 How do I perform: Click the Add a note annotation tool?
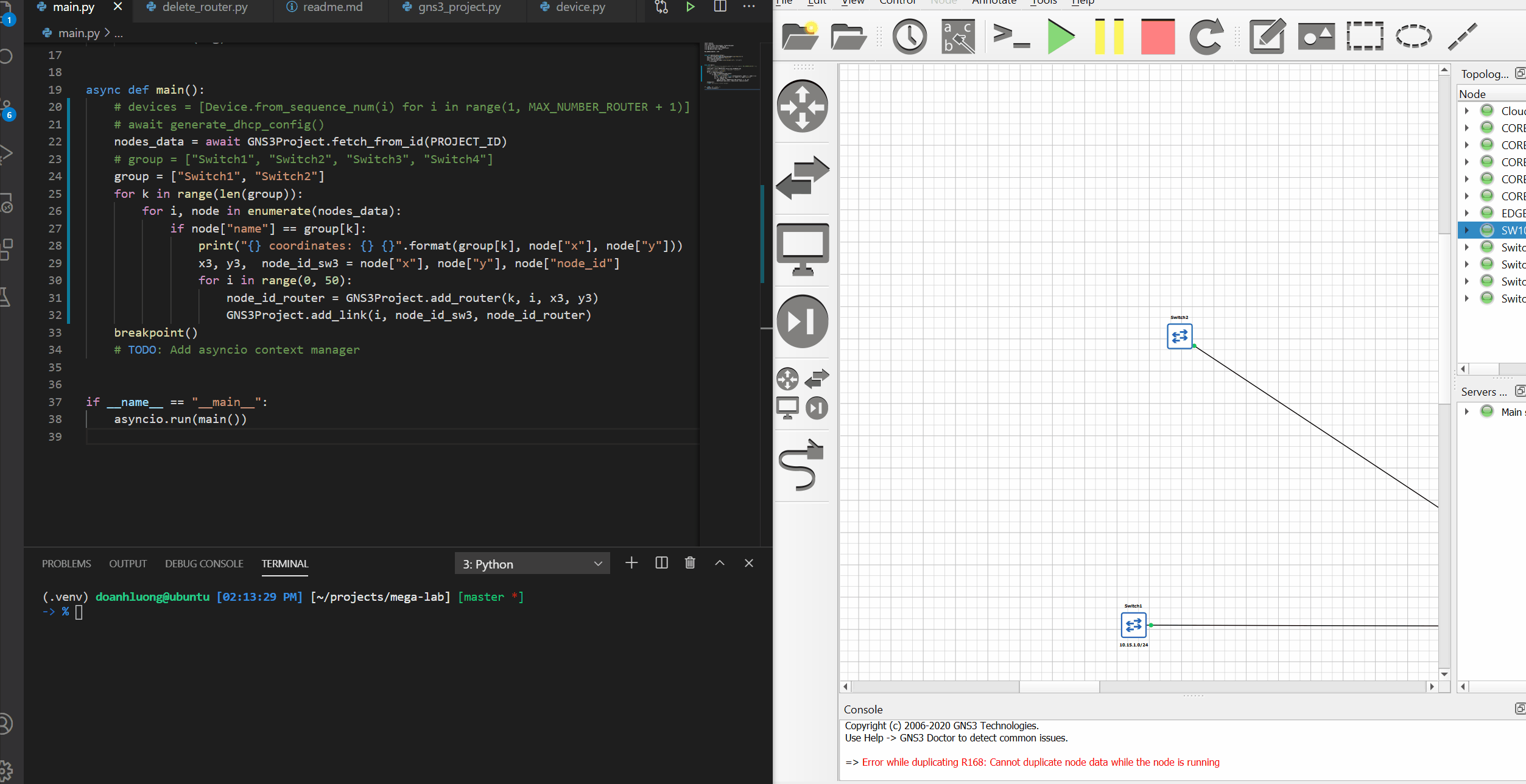(x=1266, y=37)
